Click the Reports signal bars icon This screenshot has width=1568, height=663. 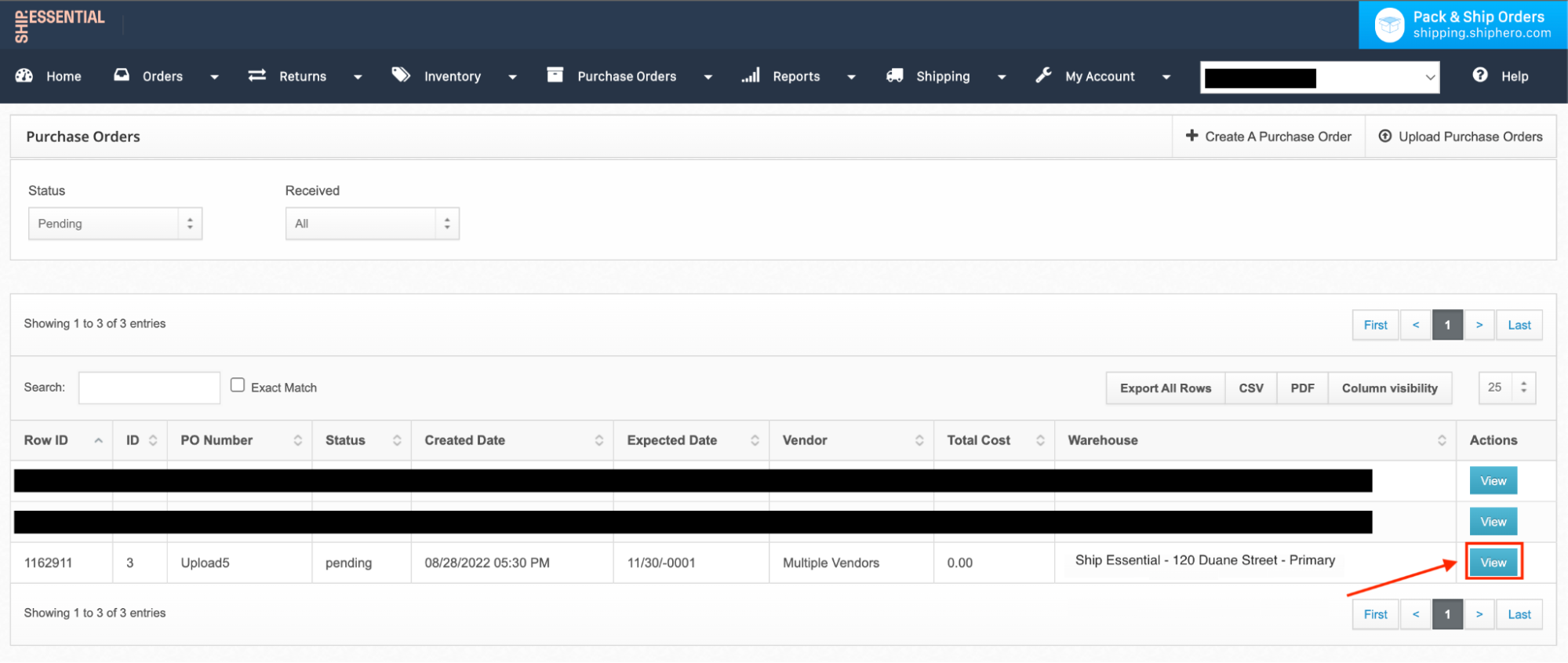[751, 75]
